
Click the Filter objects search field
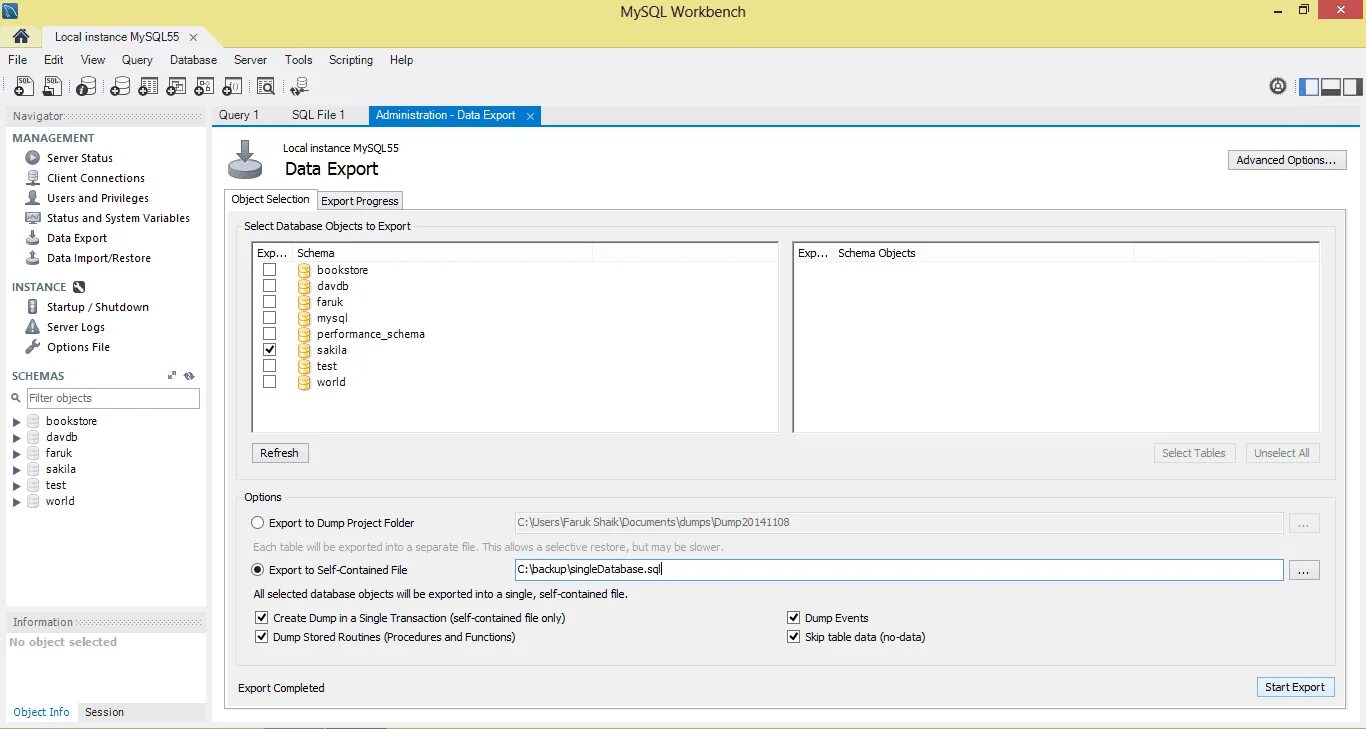(x=113, y=398)
